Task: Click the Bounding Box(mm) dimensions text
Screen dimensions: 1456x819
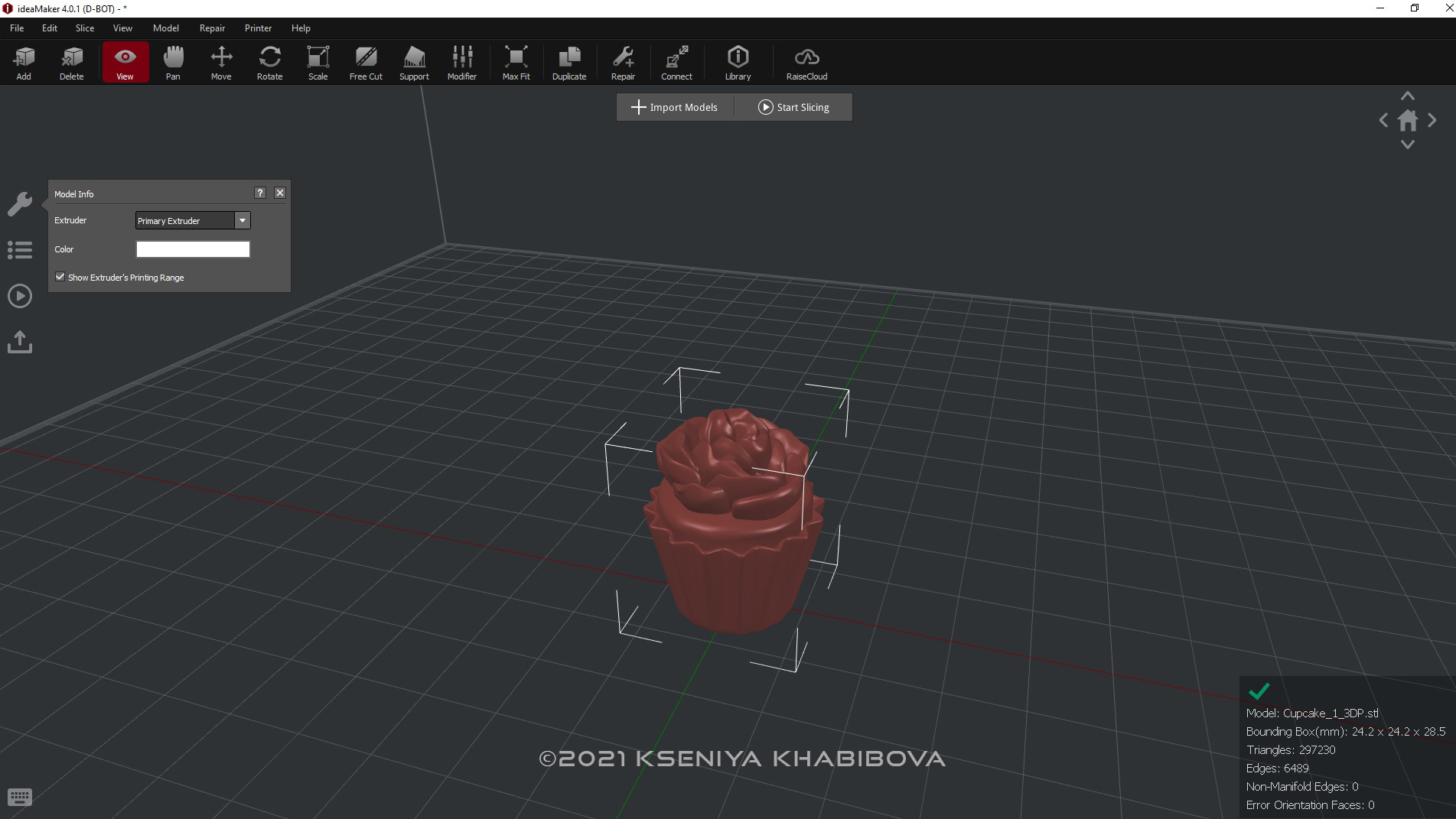Action: tap(1346, 731)
